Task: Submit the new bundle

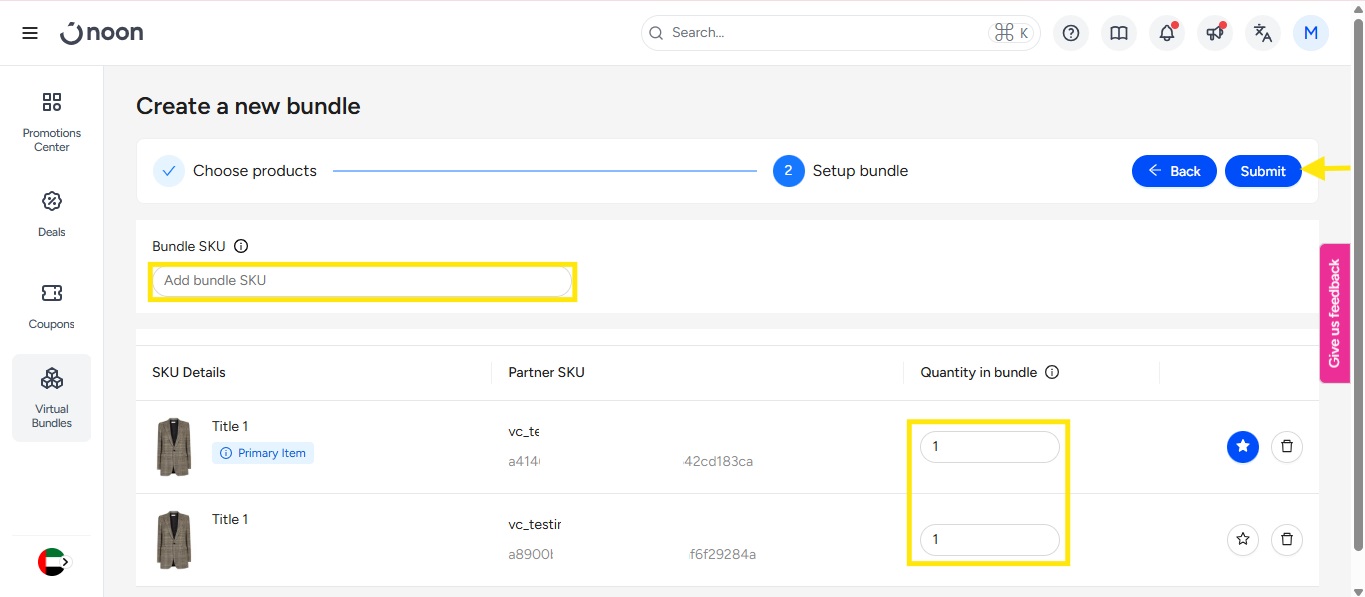Action: point(1263,171)
